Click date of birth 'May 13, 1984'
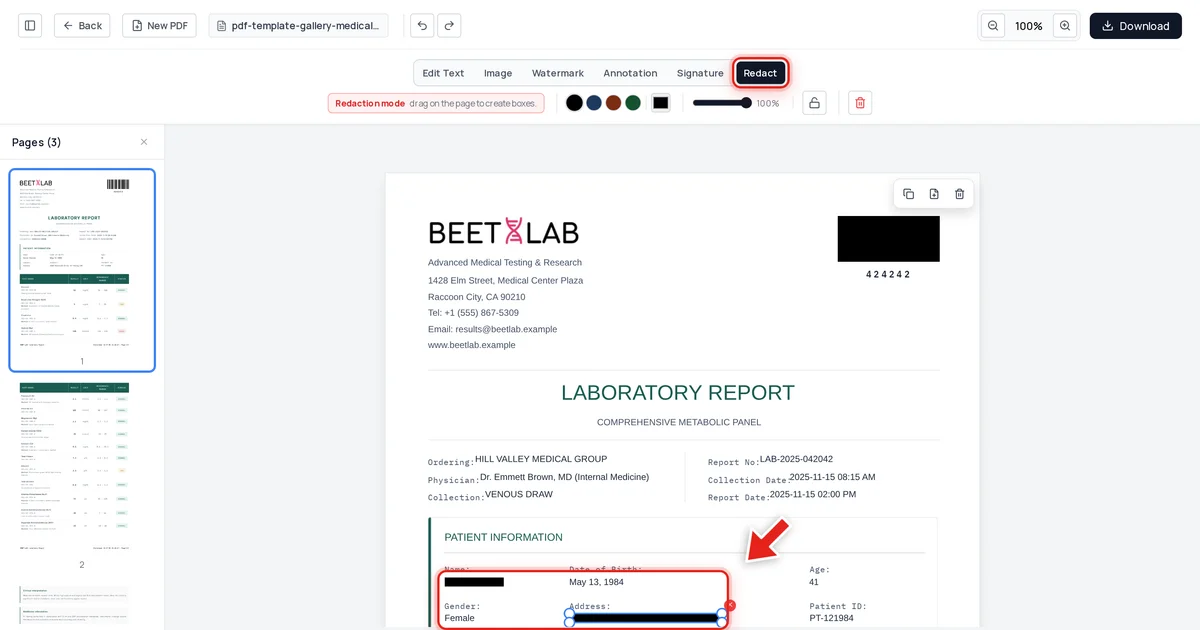Screen dimensions: 1200x630 pyautogui.click(x=596, y=582)
